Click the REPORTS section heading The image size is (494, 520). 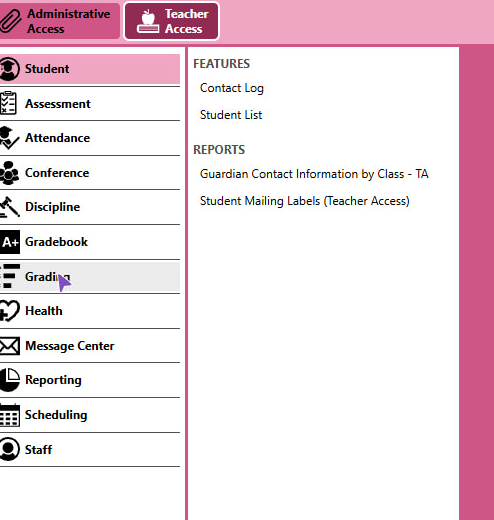click(219, 150)
